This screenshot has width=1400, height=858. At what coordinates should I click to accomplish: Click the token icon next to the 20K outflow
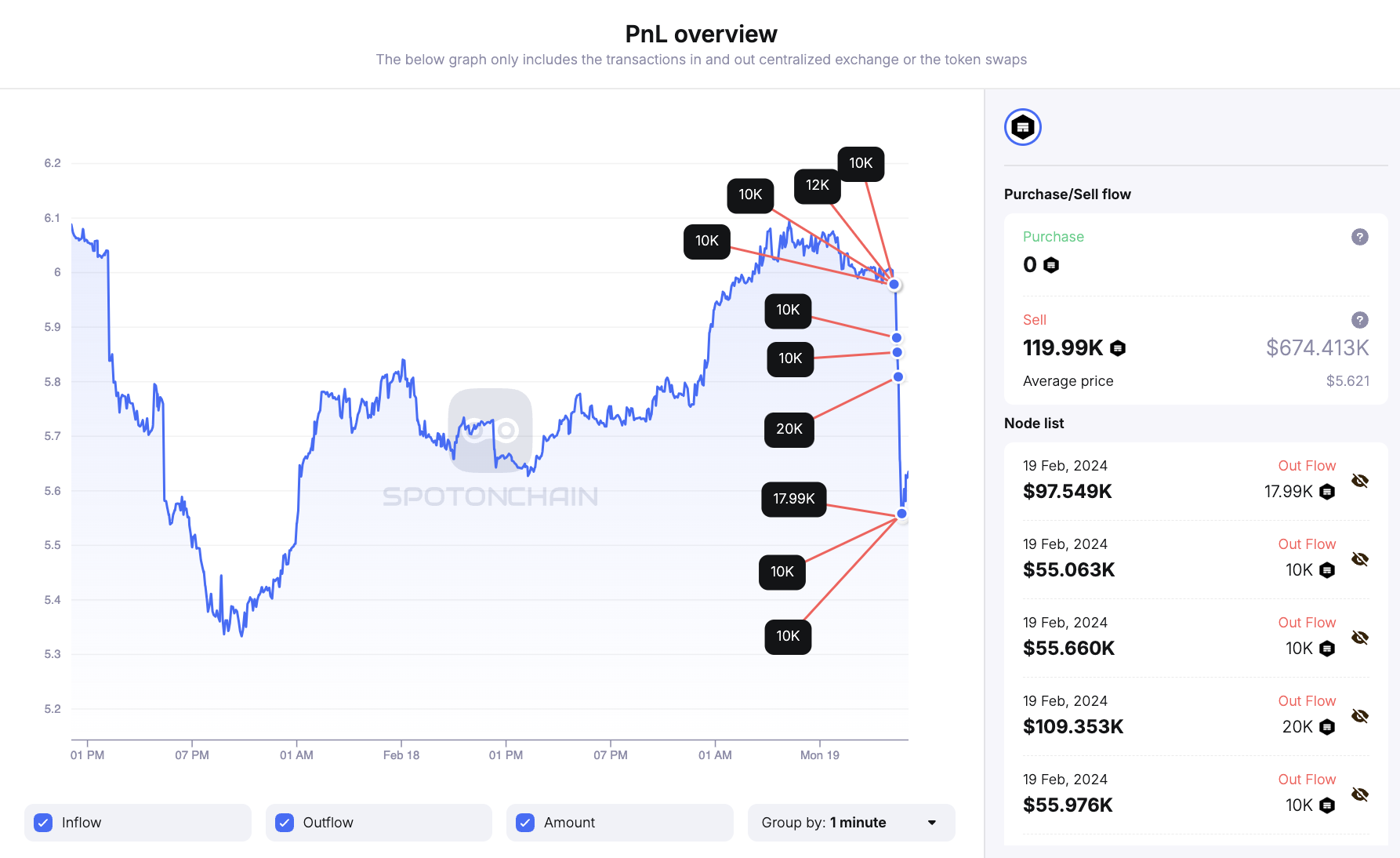(x=1326, y=727)
